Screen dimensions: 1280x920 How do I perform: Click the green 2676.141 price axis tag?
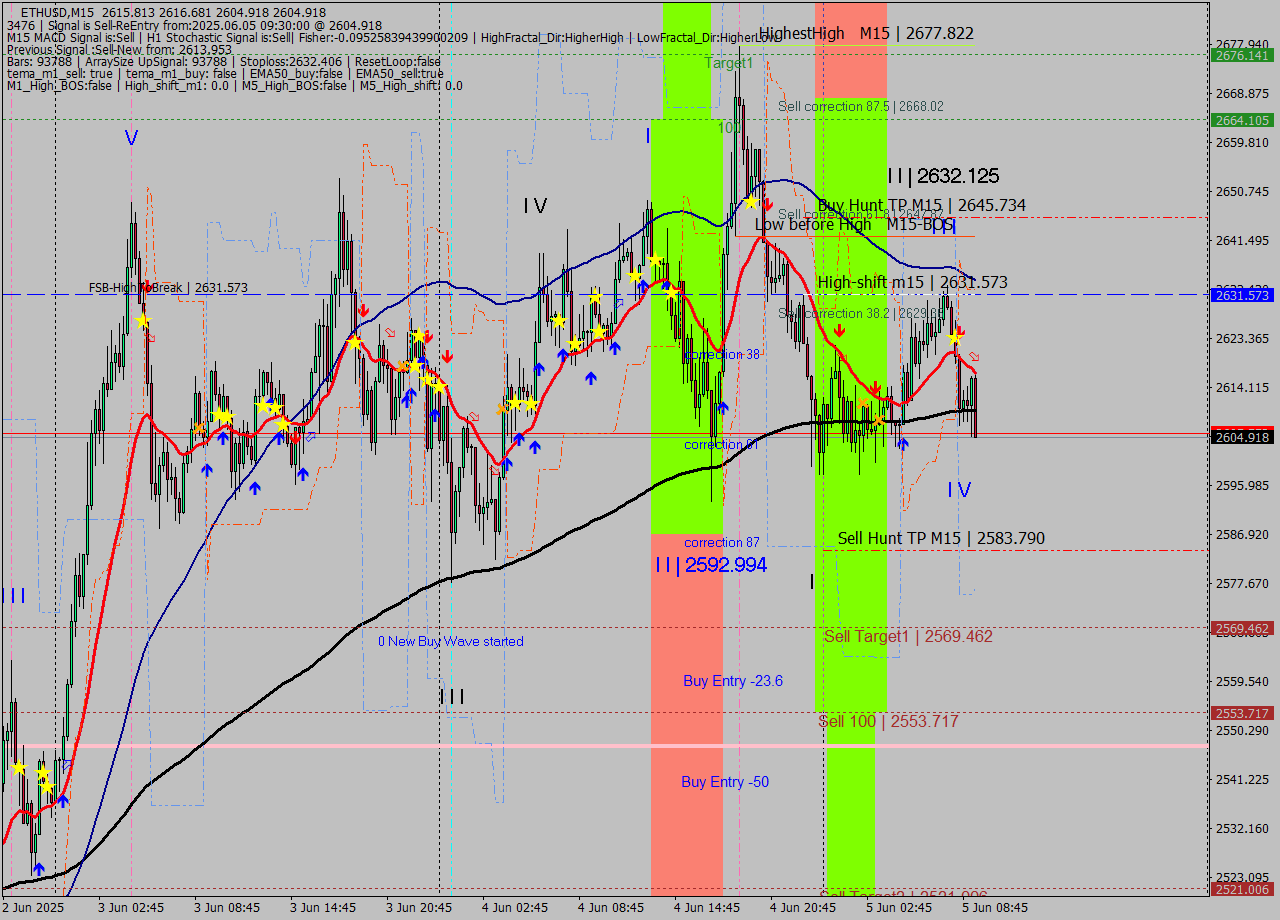(x=1241, y=56)
